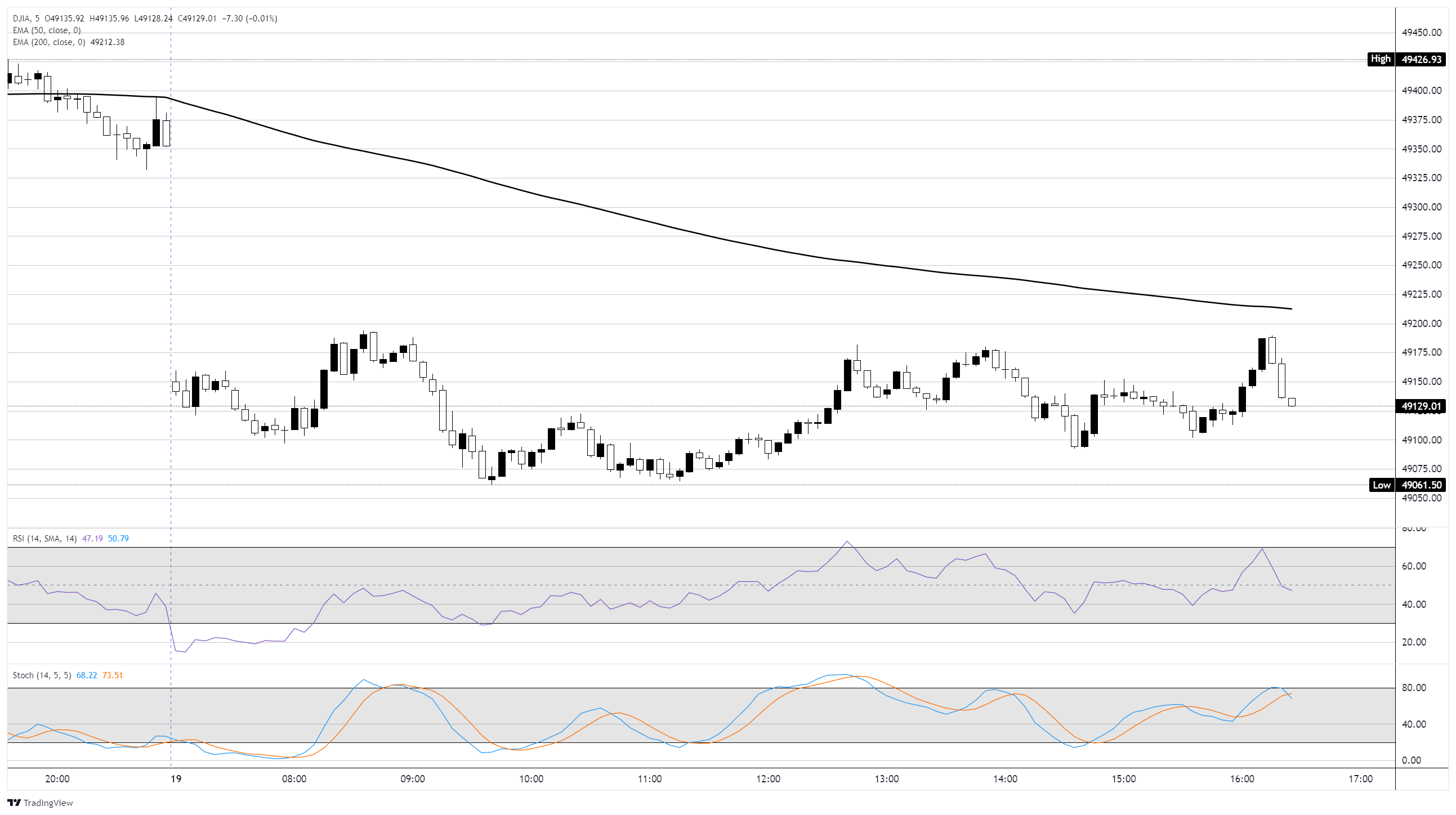
Task: Select the EMA 200 indicator legend
Action: 48,42
